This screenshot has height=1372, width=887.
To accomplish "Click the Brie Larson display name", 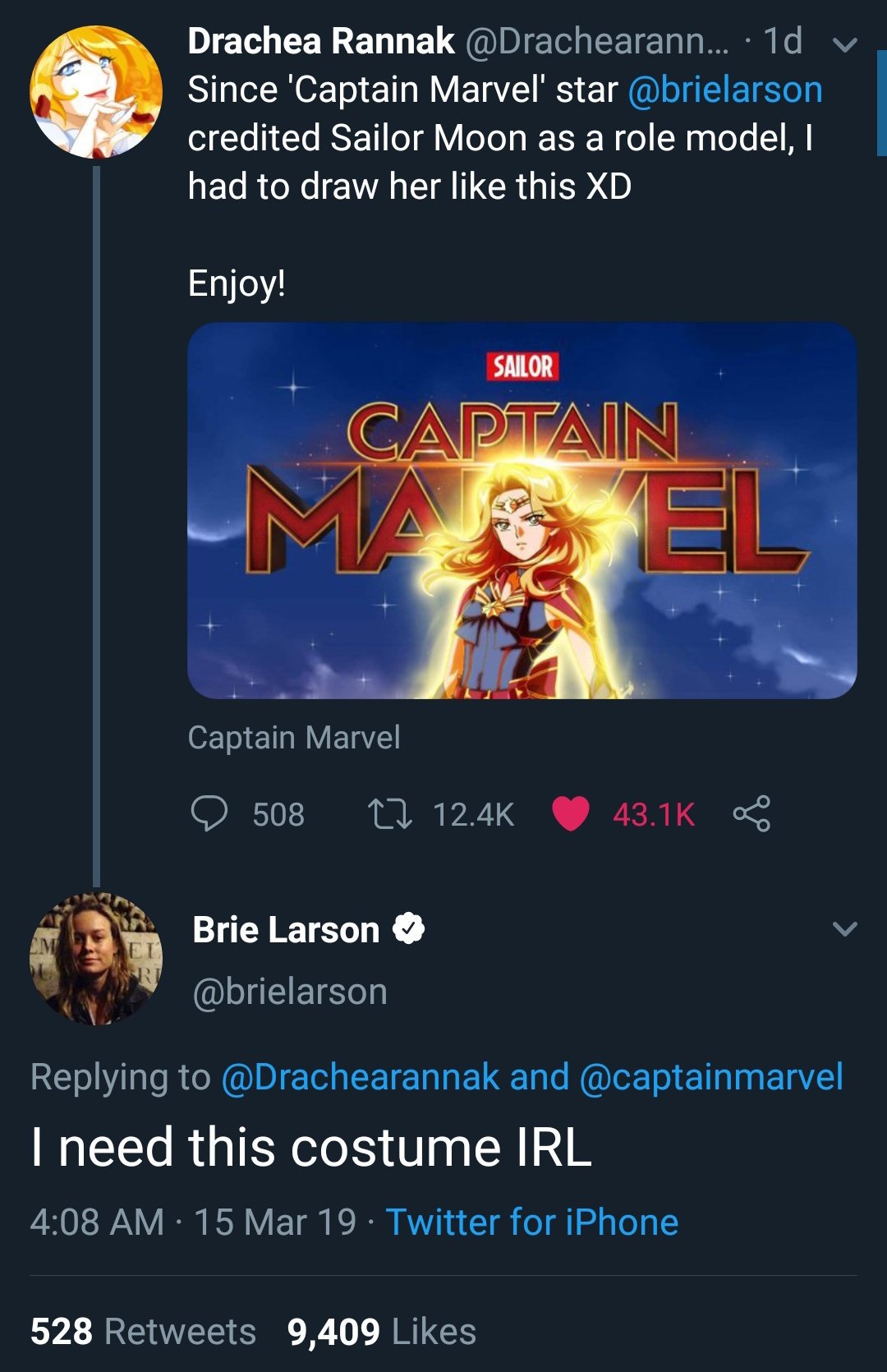I will tap(286, 930).
